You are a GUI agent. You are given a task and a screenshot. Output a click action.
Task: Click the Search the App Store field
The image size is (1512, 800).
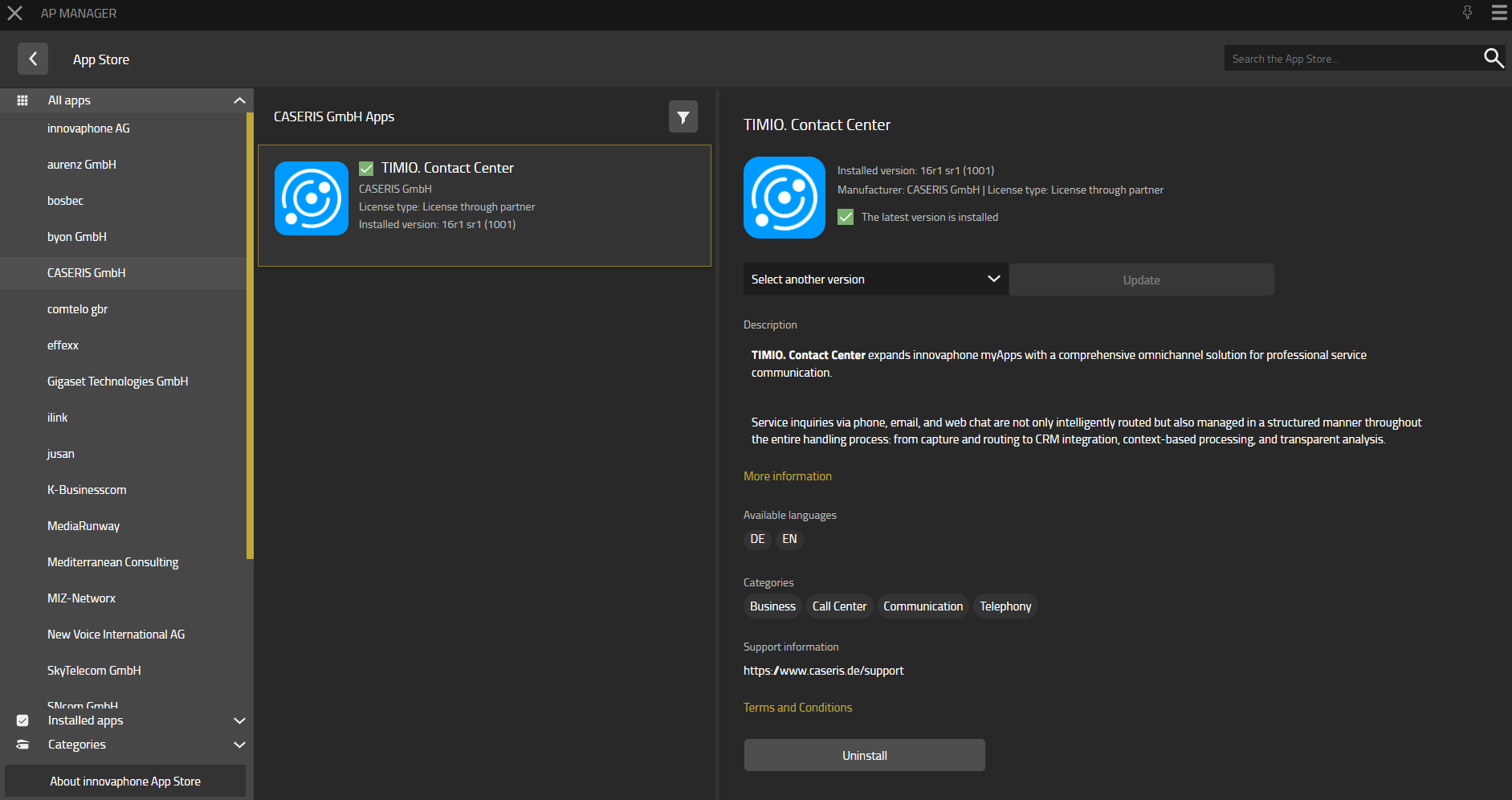pyautogui.click(x=1353, y=59)
